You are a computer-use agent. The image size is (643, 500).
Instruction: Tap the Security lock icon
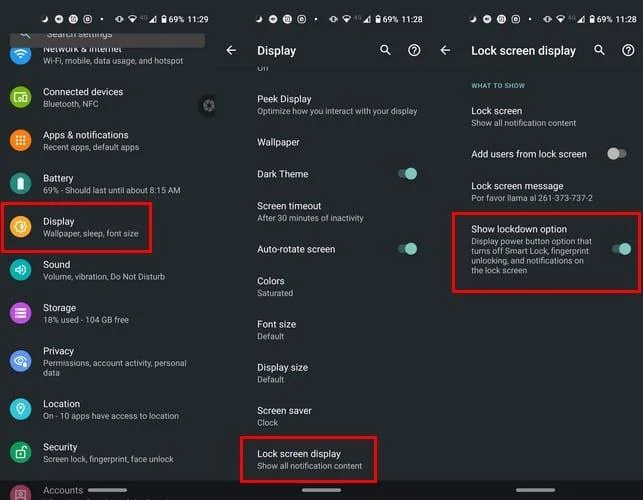(x=21, y=452)
